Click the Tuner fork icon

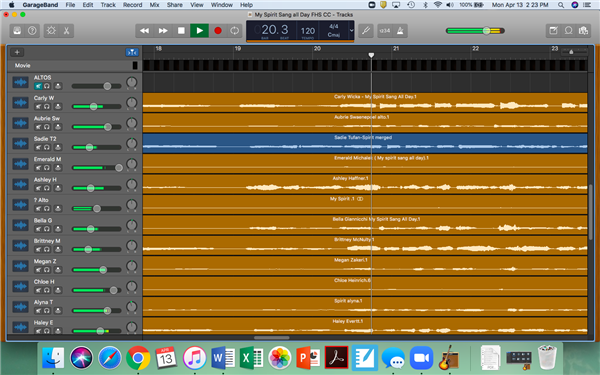click(366, 31)
